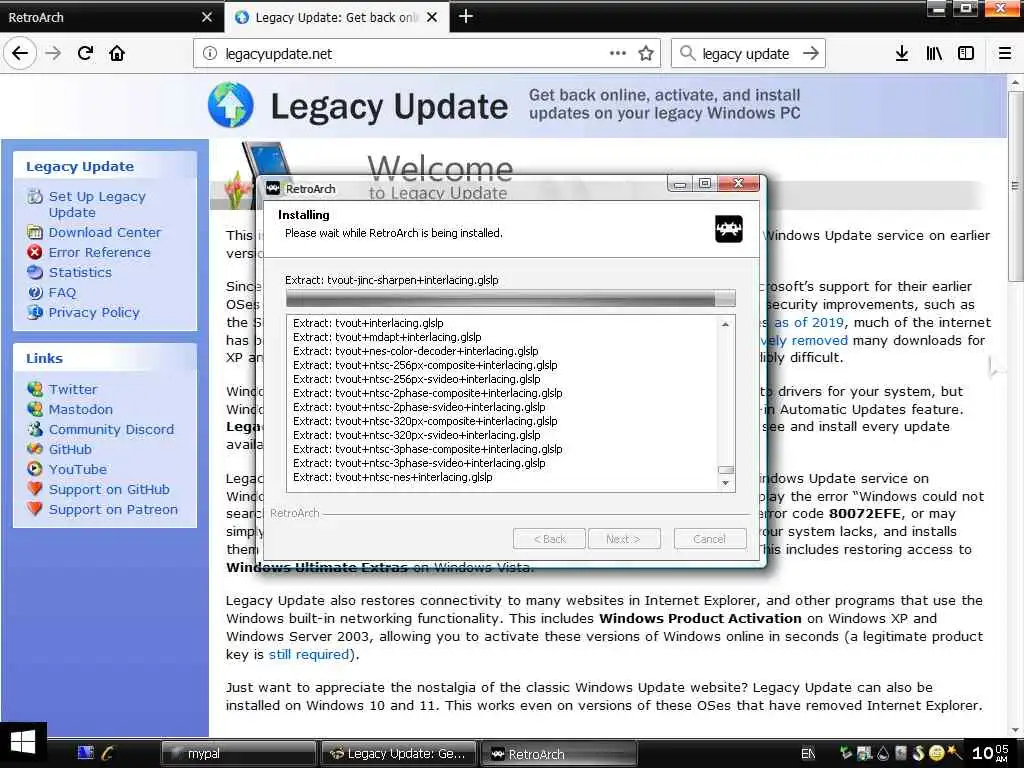Image resolution: width=1024 pixels, height=768 pixels.
Task: Click the yellow smiley tray icon
Action: (x=936, y=753)
